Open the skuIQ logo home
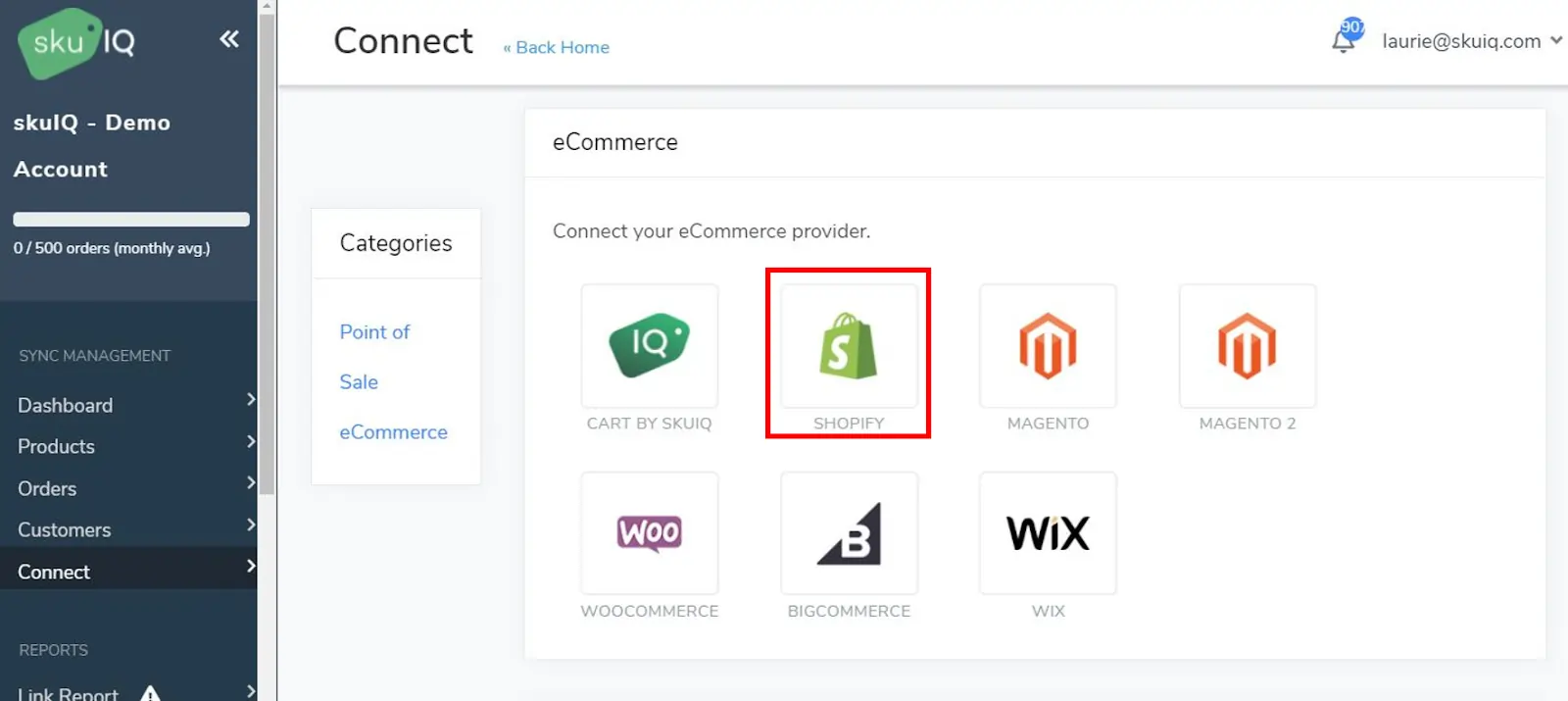 76,43
